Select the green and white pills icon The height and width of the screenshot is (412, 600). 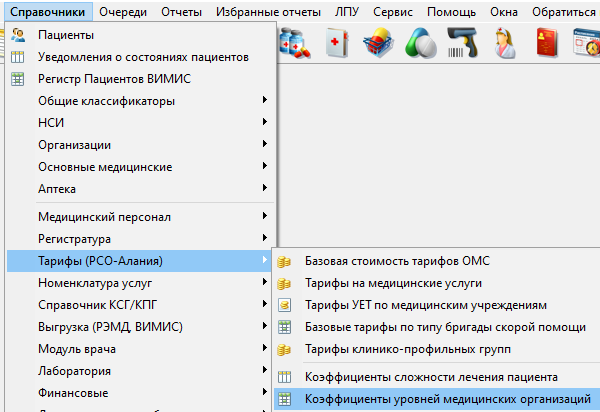(x=421, y=43)
